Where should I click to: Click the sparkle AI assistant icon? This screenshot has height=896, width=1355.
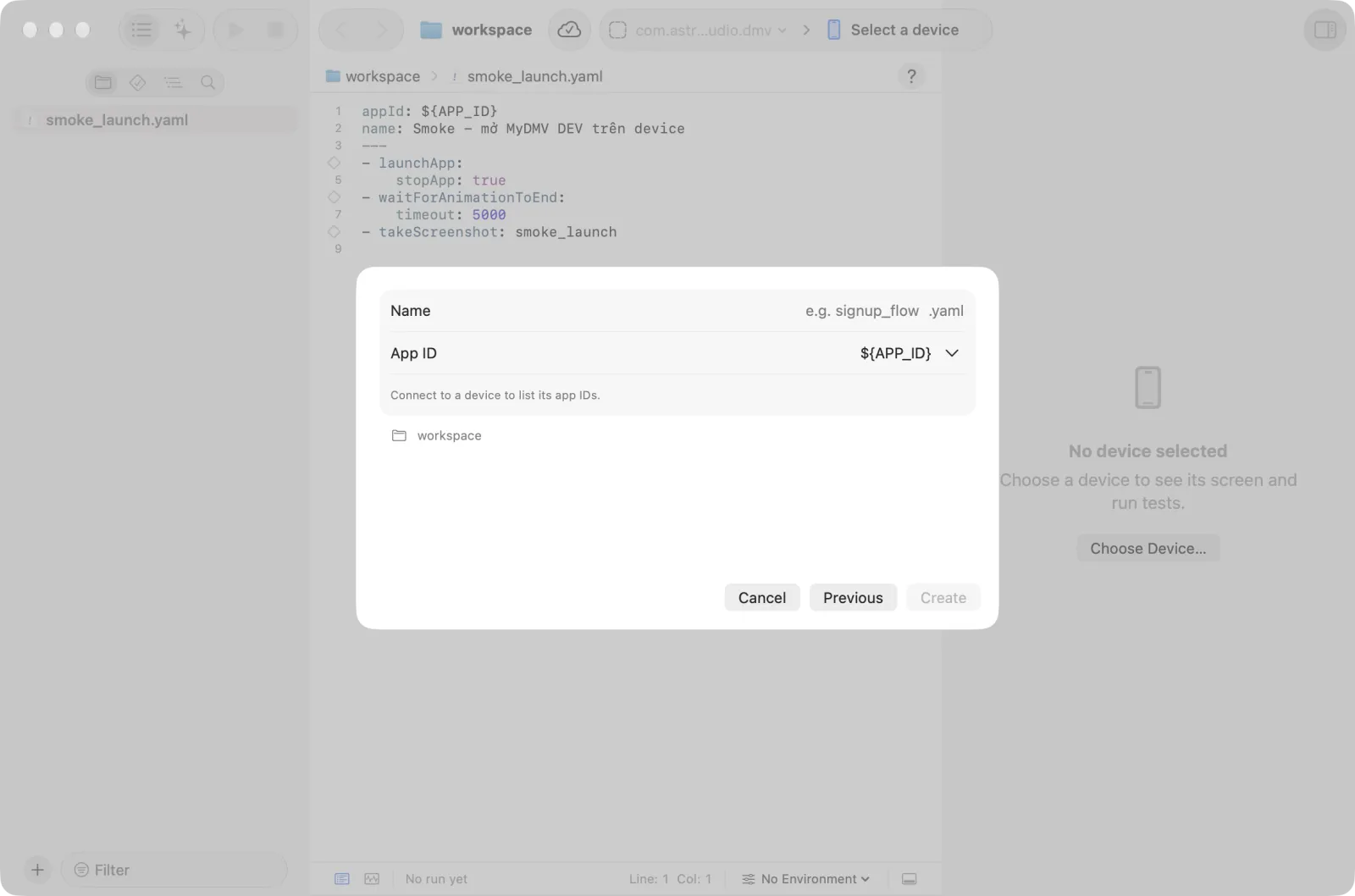pyautogui.click(x=183, y=30)
